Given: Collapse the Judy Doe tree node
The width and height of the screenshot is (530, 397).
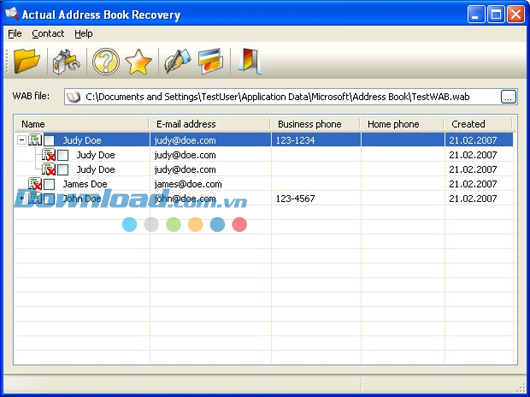Looking at the screenshot, I should (x=22, y=140).
